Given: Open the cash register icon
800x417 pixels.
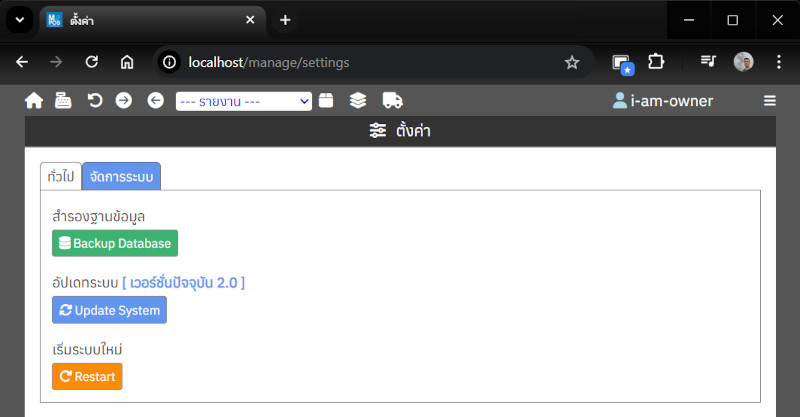Looking at the screenshot, I should (63, 100).
